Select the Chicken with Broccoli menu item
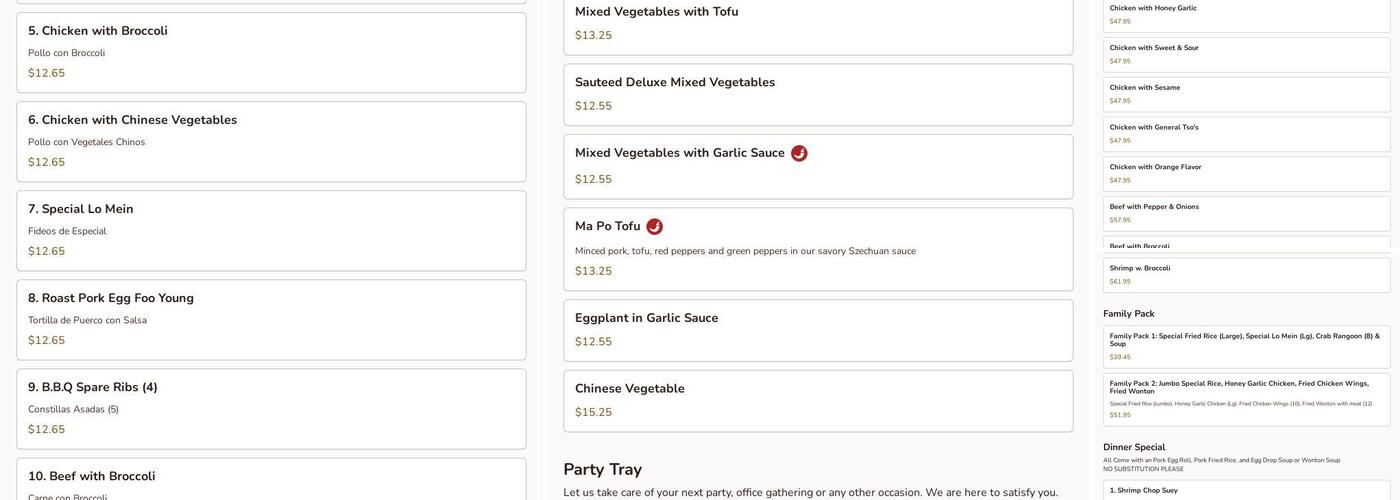The height and width of the screenshot is (500, 1400). coord(271,52)
